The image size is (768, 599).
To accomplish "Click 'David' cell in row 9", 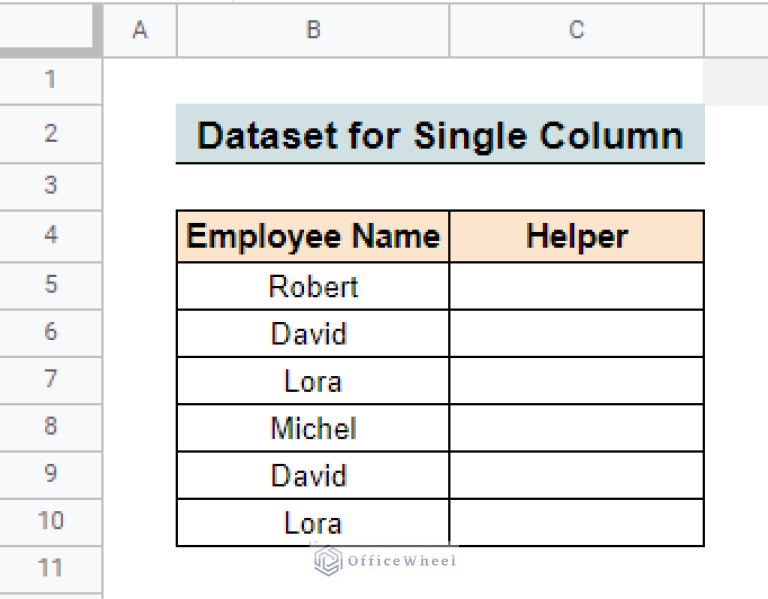I will click(313, 475).
